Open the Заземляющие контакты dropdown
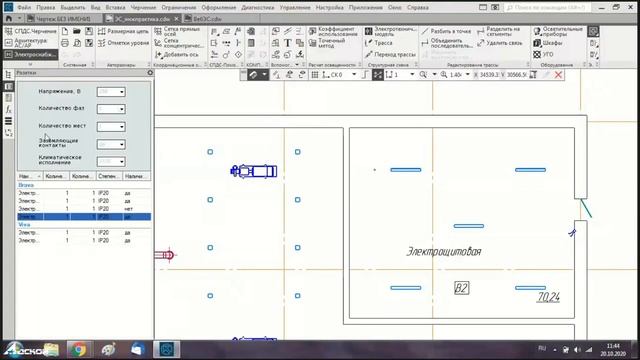The height and width of the screenshot is (360, 640). click(111, 144)
